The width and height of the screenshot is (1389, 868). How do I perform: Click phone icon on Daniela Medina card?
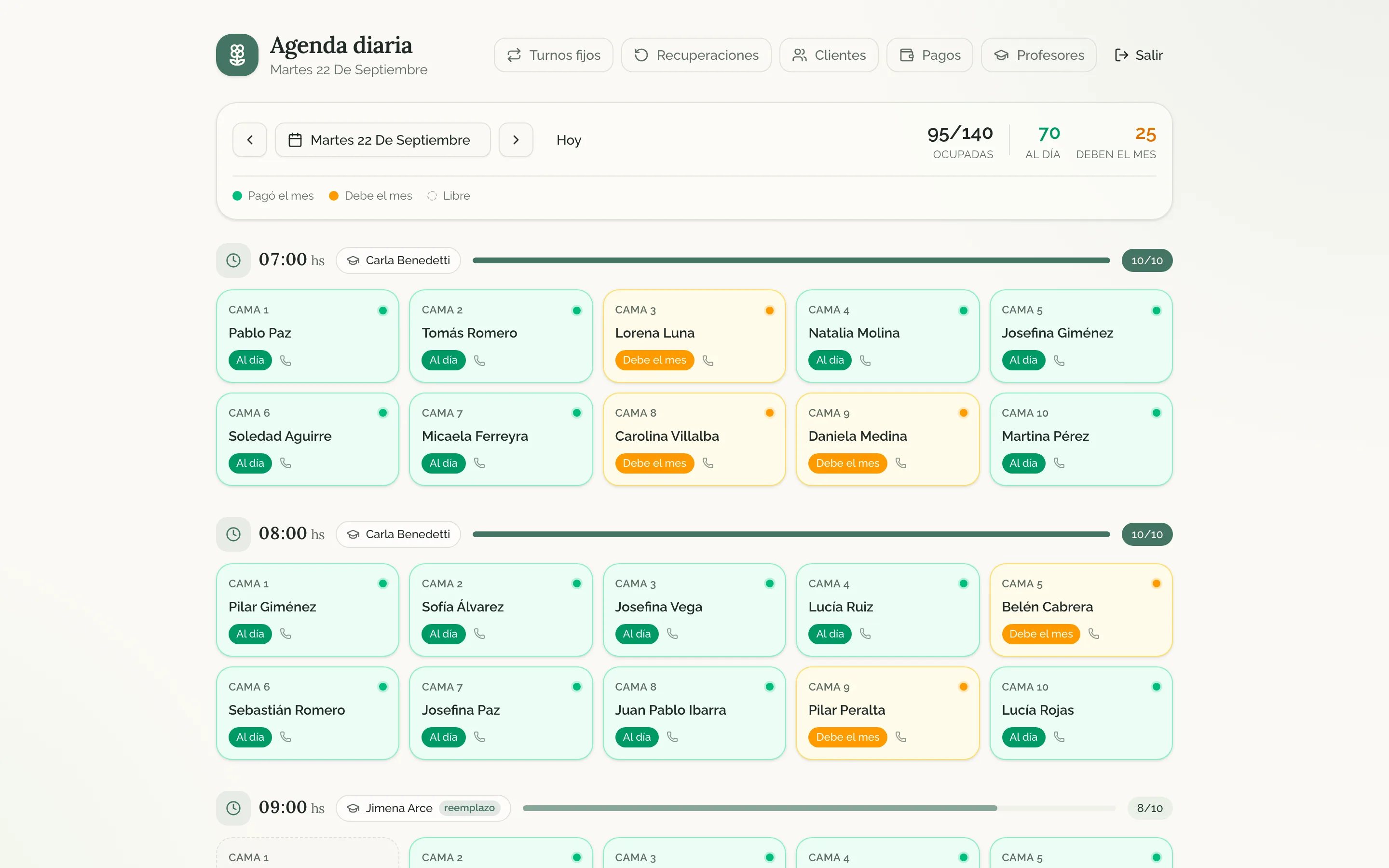click(x=900, y=463)
